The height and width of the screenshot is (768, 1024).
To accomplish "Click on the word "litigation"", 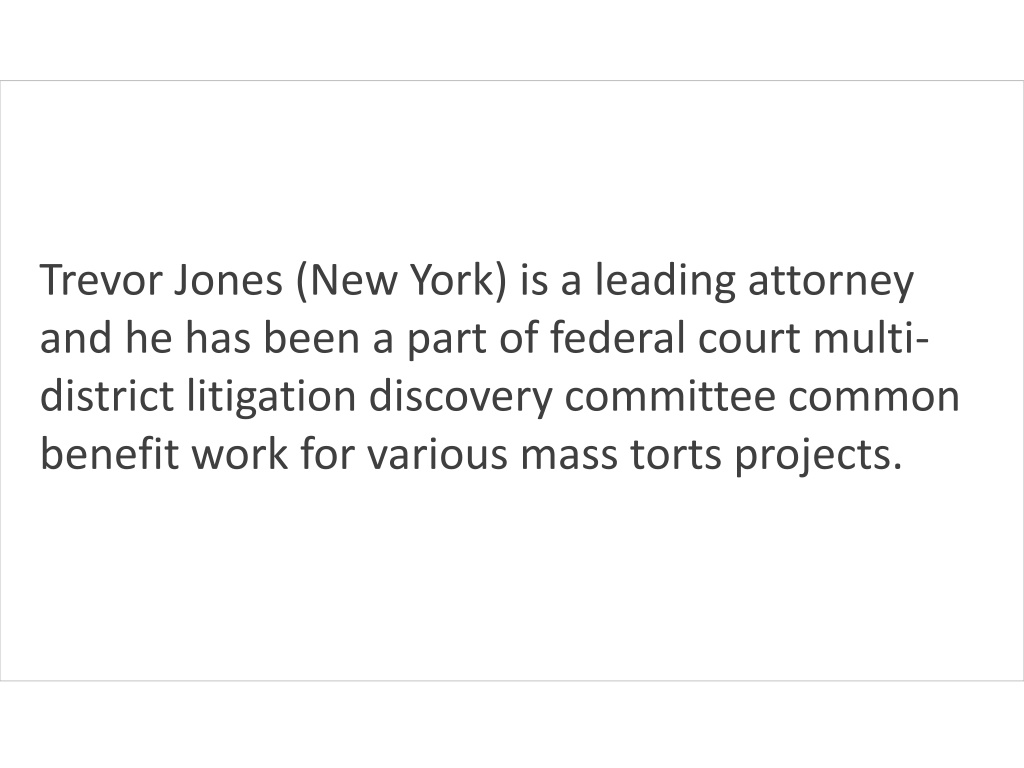I will point(272,399).
